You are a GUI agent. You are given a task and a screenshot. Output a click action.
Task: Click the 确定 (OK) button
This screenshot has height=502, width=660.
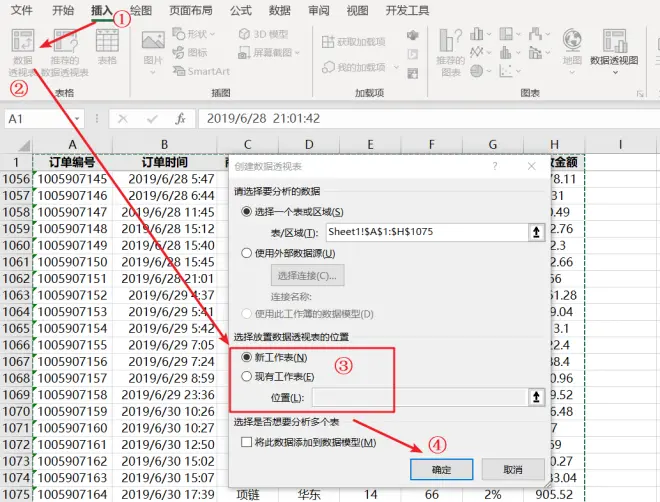coord(442,470)
